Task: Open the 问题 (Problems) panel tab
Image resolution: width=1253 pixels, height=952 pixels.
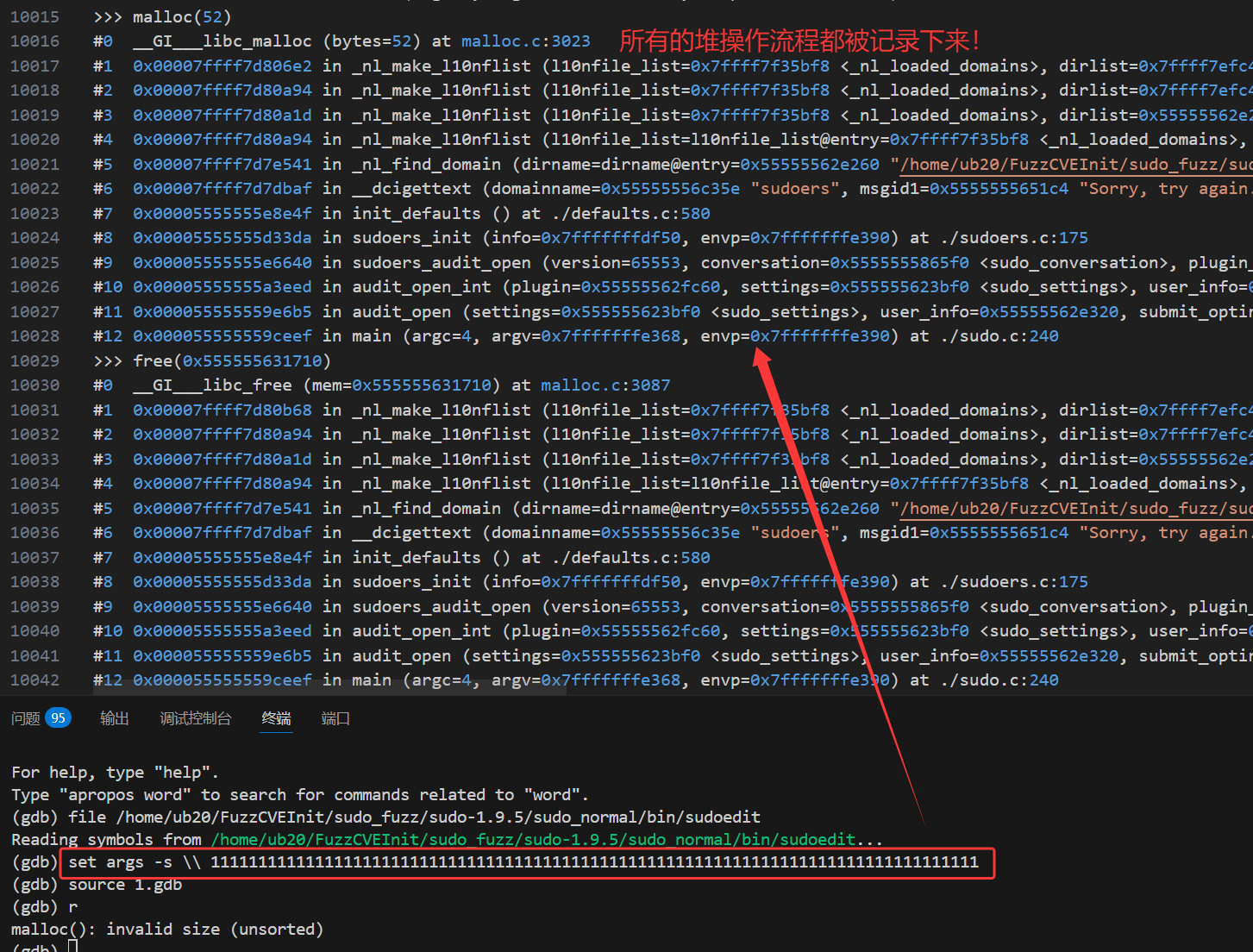Action: [26, 718]
